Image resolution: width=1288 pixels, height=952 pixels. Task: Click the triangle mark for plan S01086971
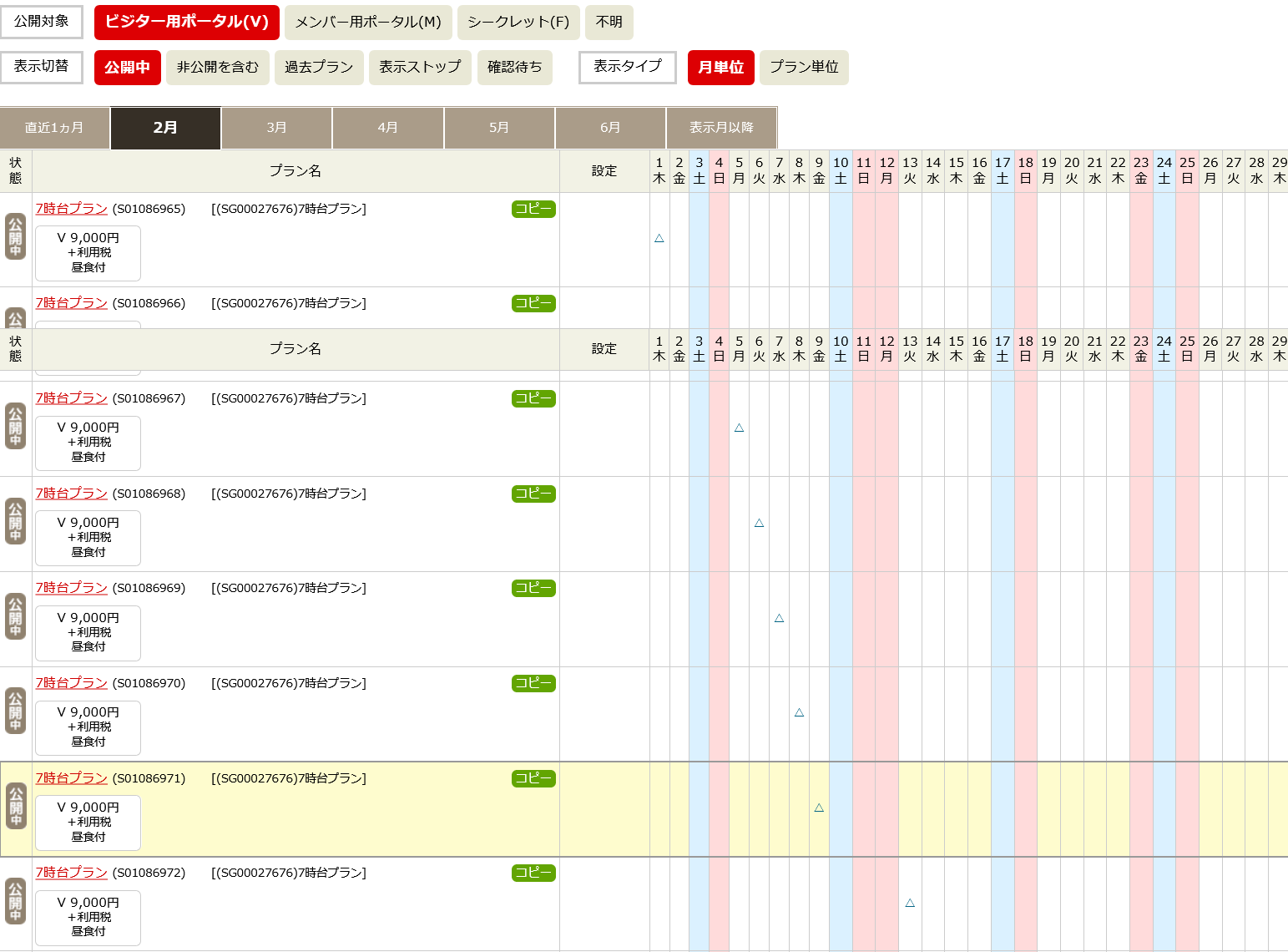tap(819, 808)
